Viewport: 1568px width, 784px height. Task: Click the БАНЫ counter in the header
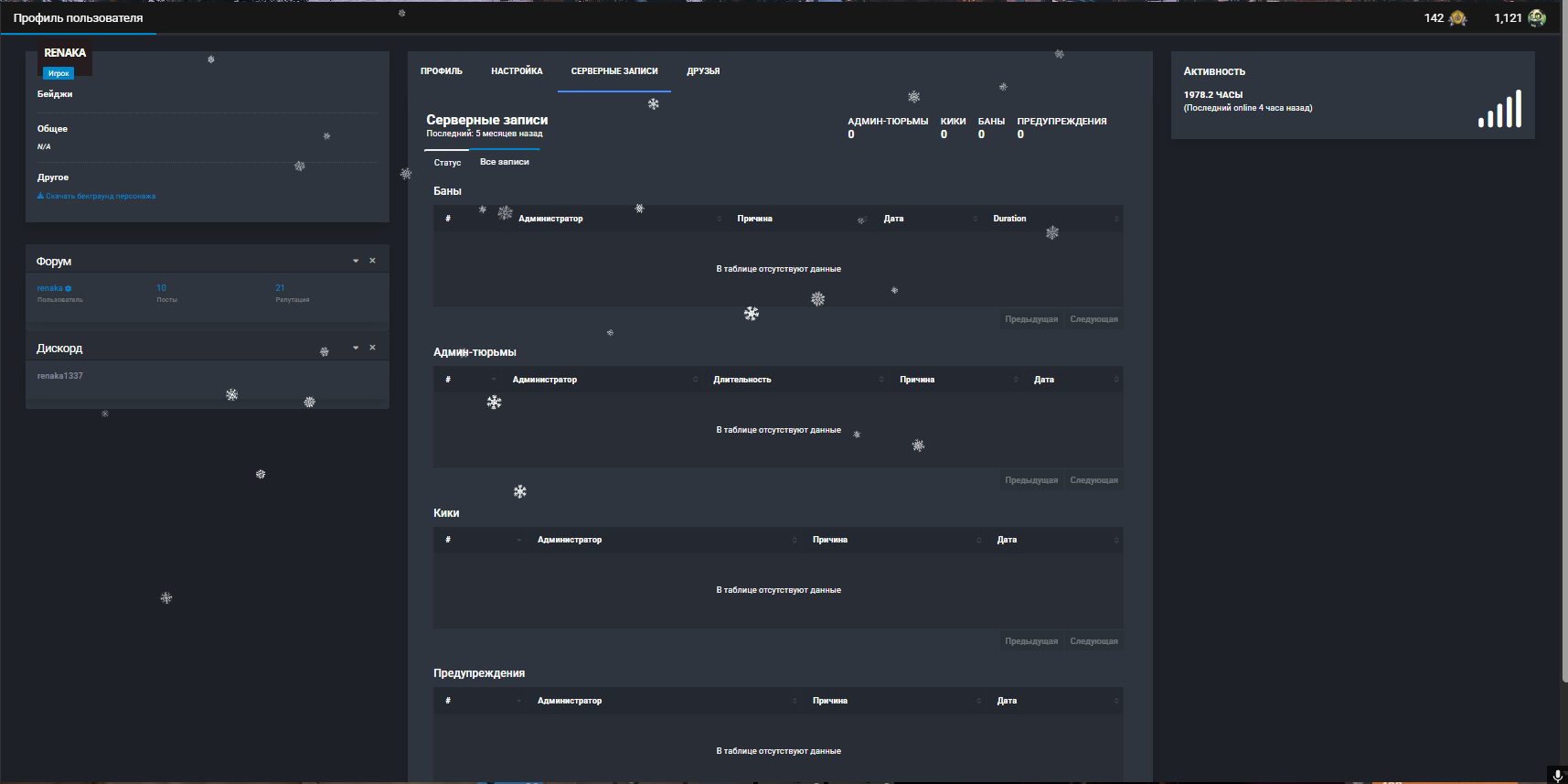(x=991, y=127)
